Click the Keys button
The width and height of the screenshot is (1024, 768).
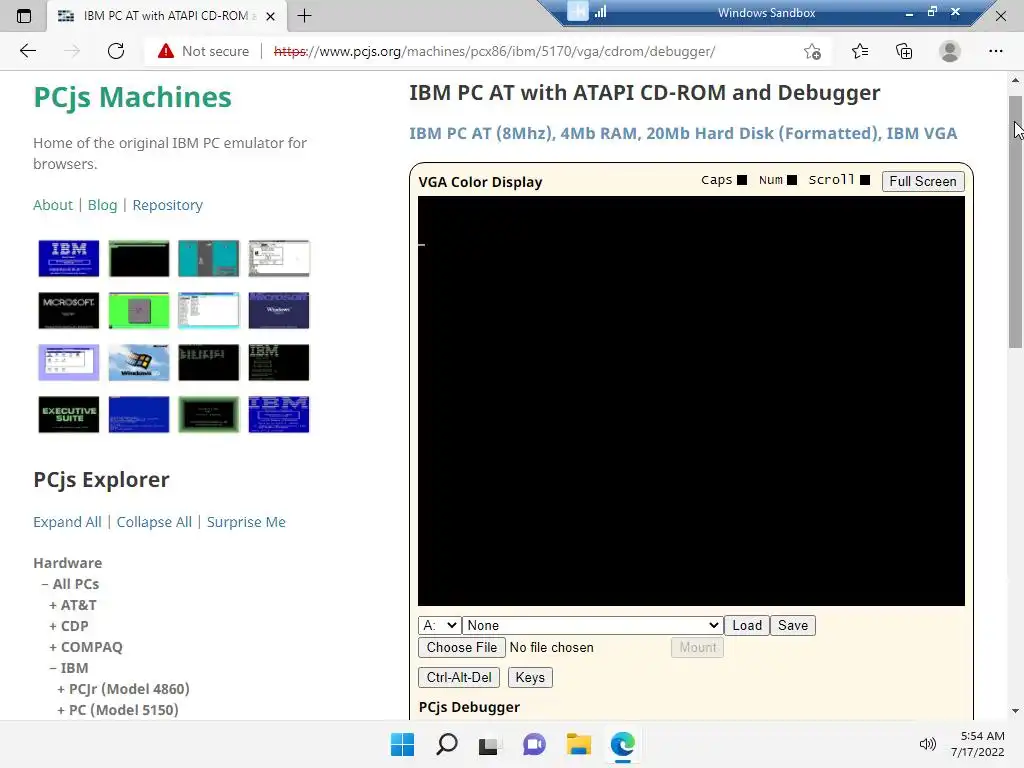pos(530,677)
